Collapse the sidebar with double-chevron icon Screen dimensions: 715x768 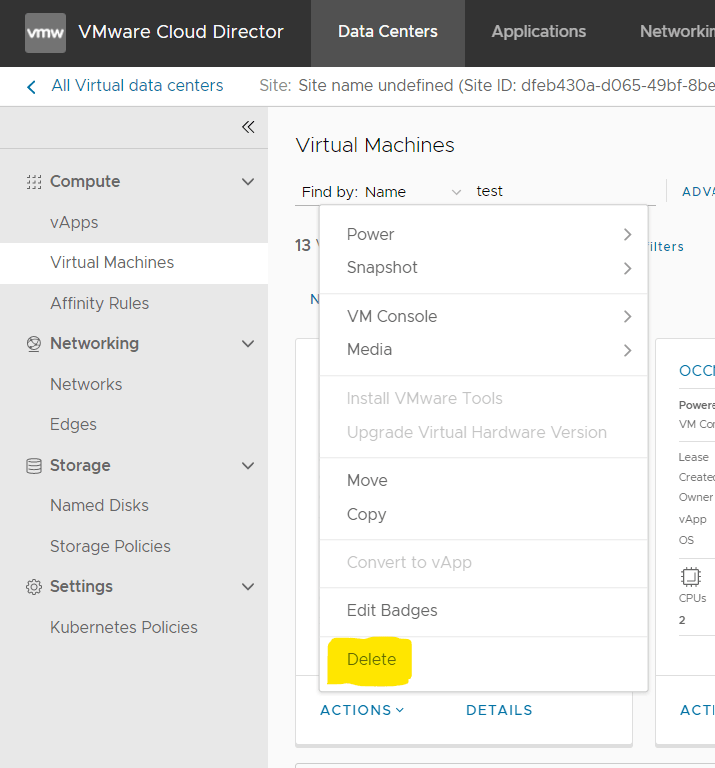[x=248, y=127]
